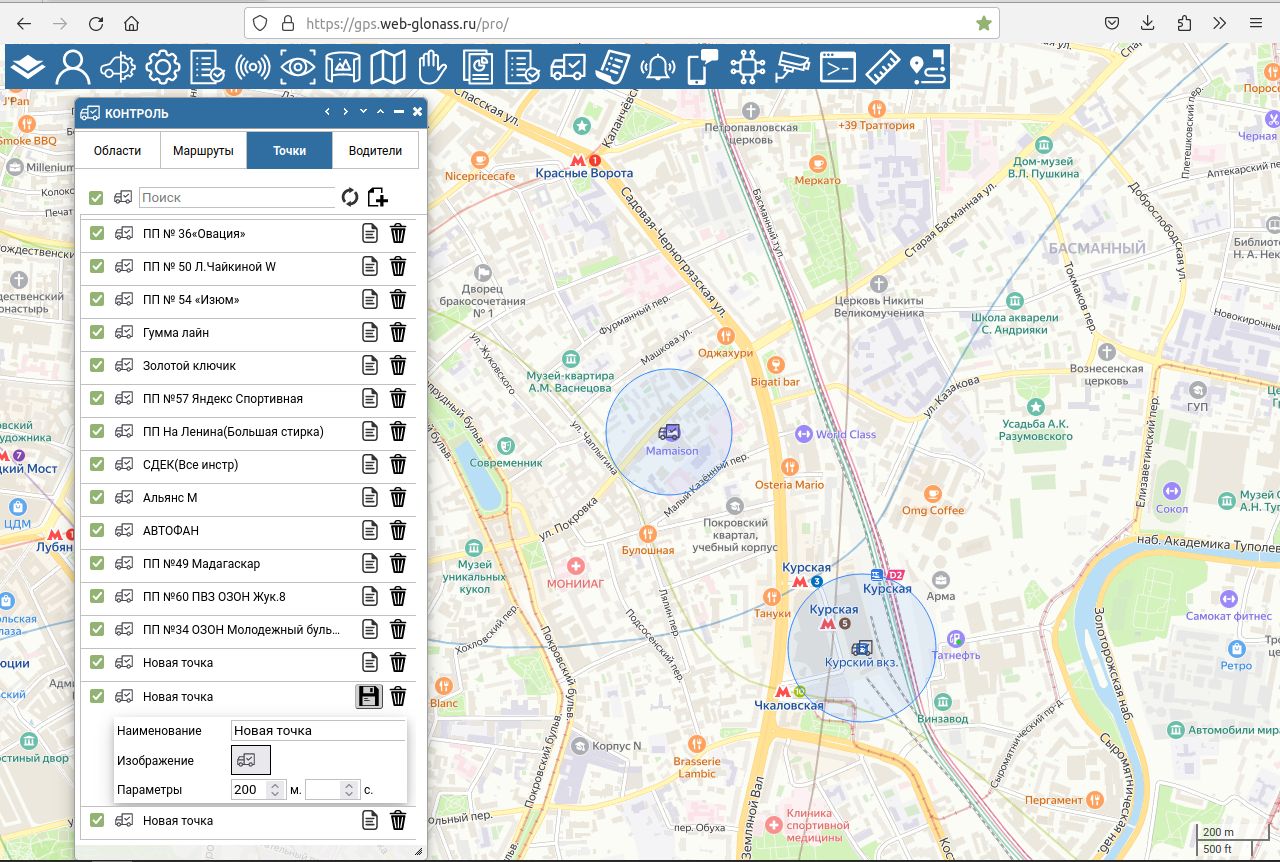
Task: Open the phone with chat bubble icon
Action: [x=702, y=67]
